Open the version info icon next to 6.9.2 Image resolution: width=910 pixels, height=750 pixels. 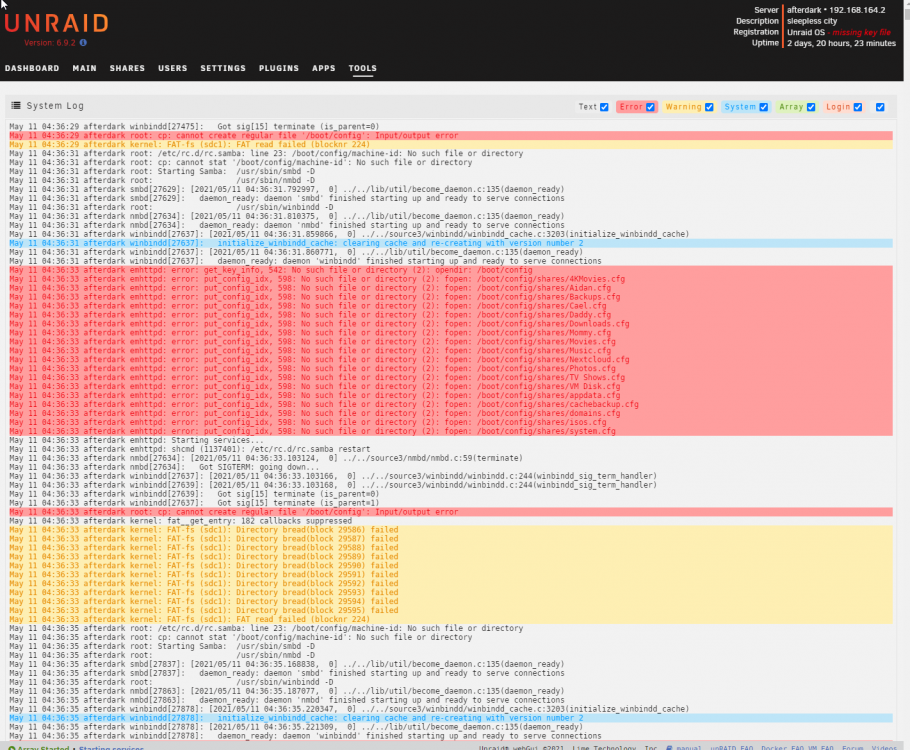click(83, 43)
